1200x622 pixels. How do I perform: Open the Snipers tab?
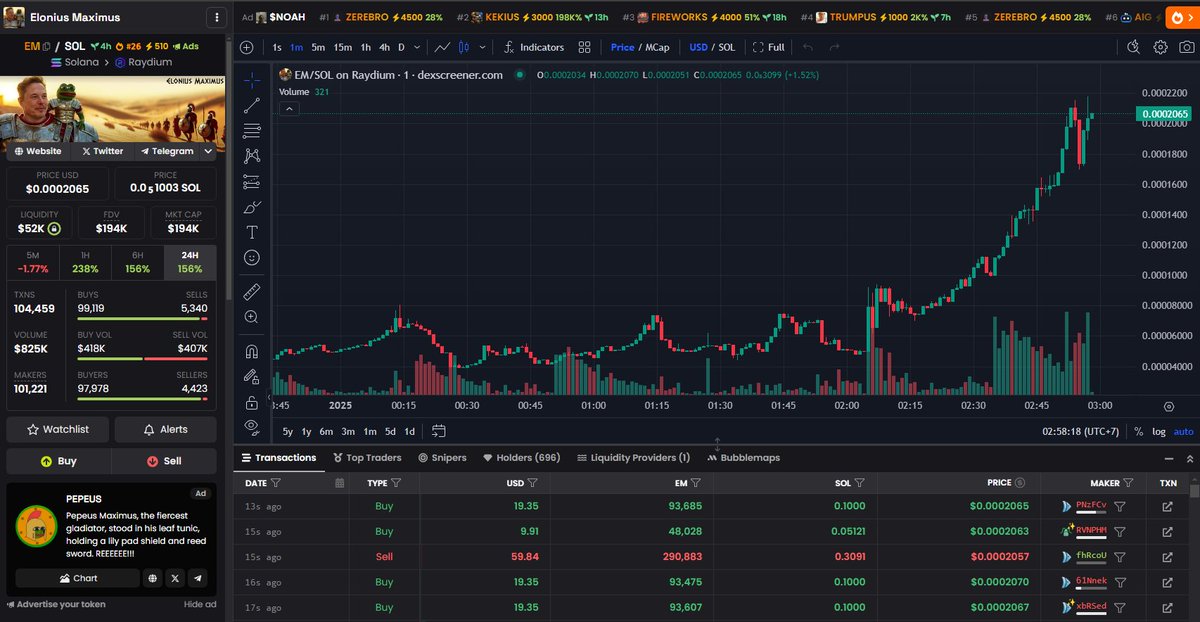(442, 457)
